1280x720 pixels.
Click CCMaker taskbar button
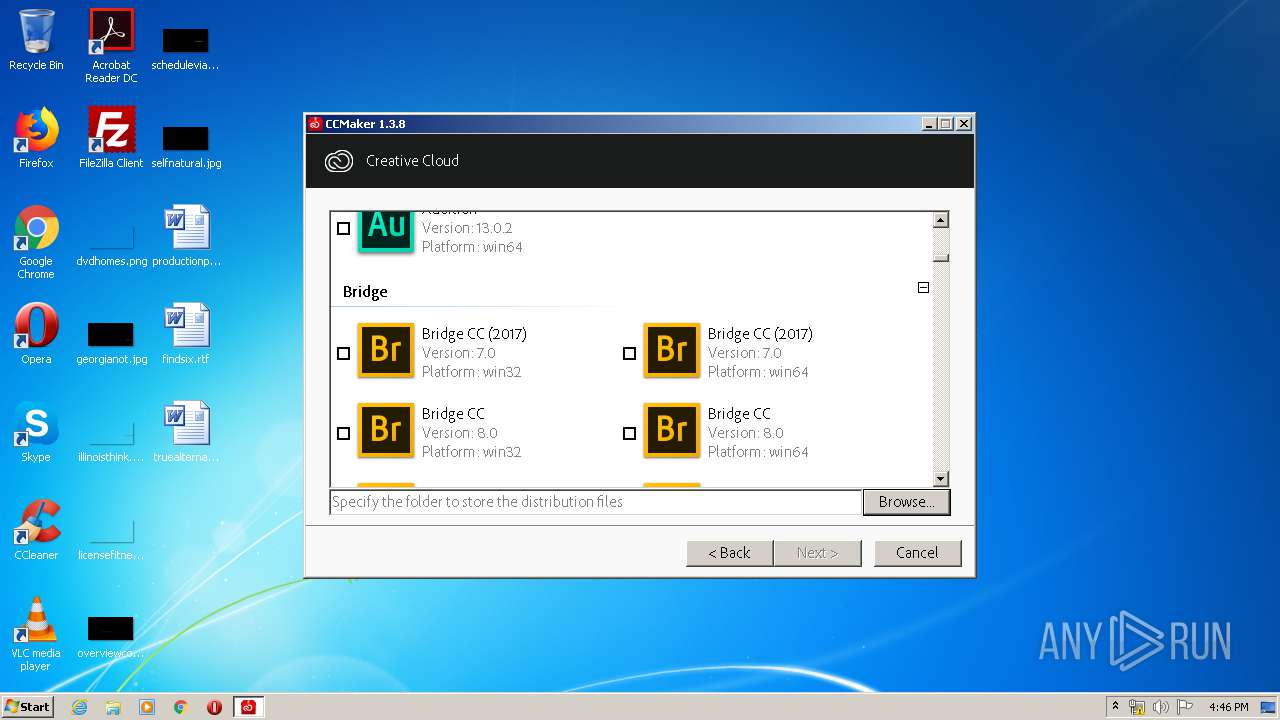tap(248, 707)
